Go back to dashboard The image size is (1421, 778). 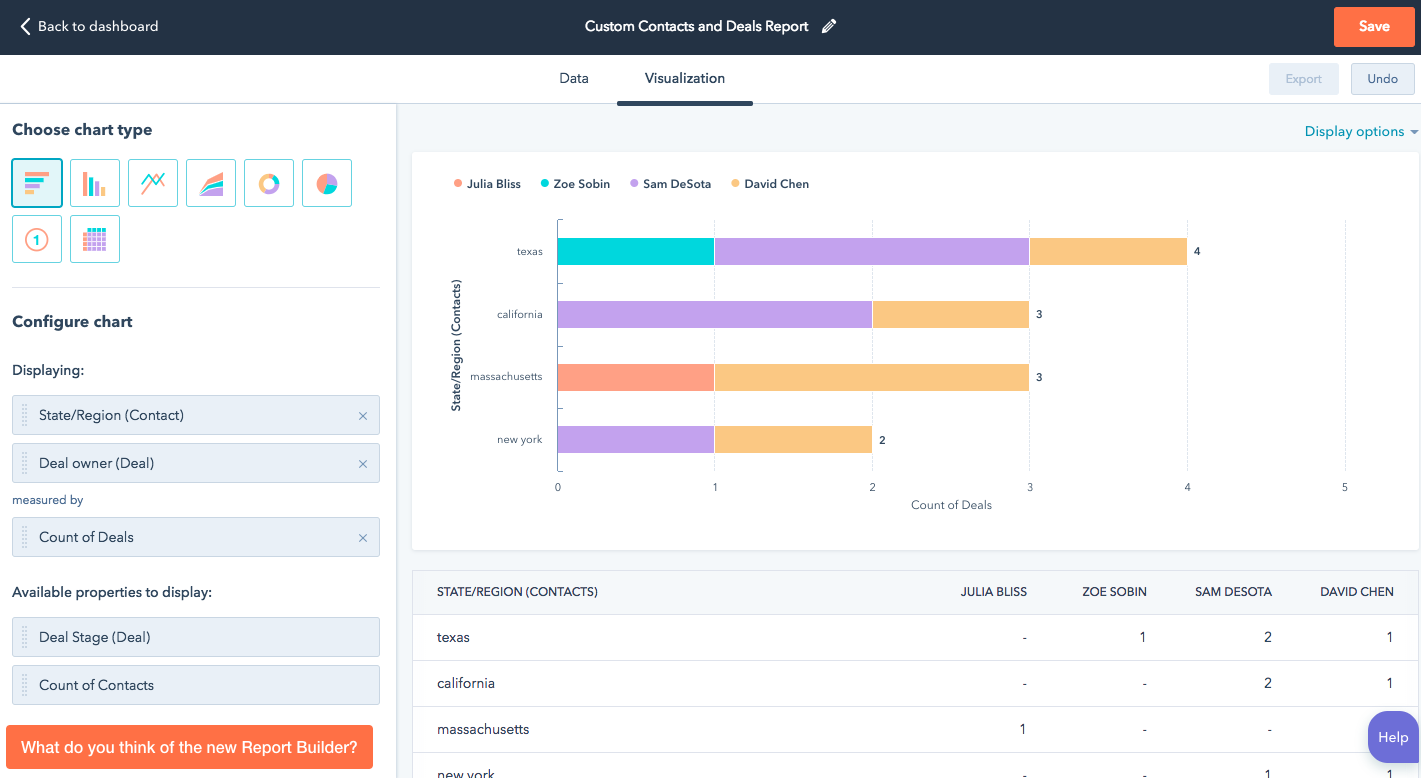[x=89, y=27]
